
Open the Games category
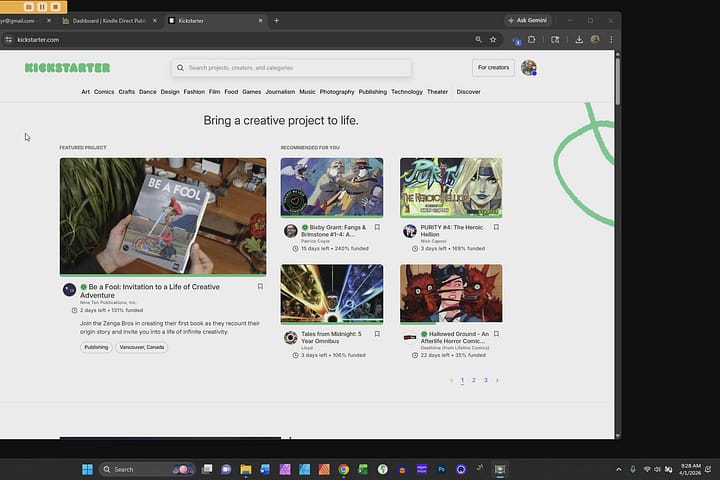[252, 92]
